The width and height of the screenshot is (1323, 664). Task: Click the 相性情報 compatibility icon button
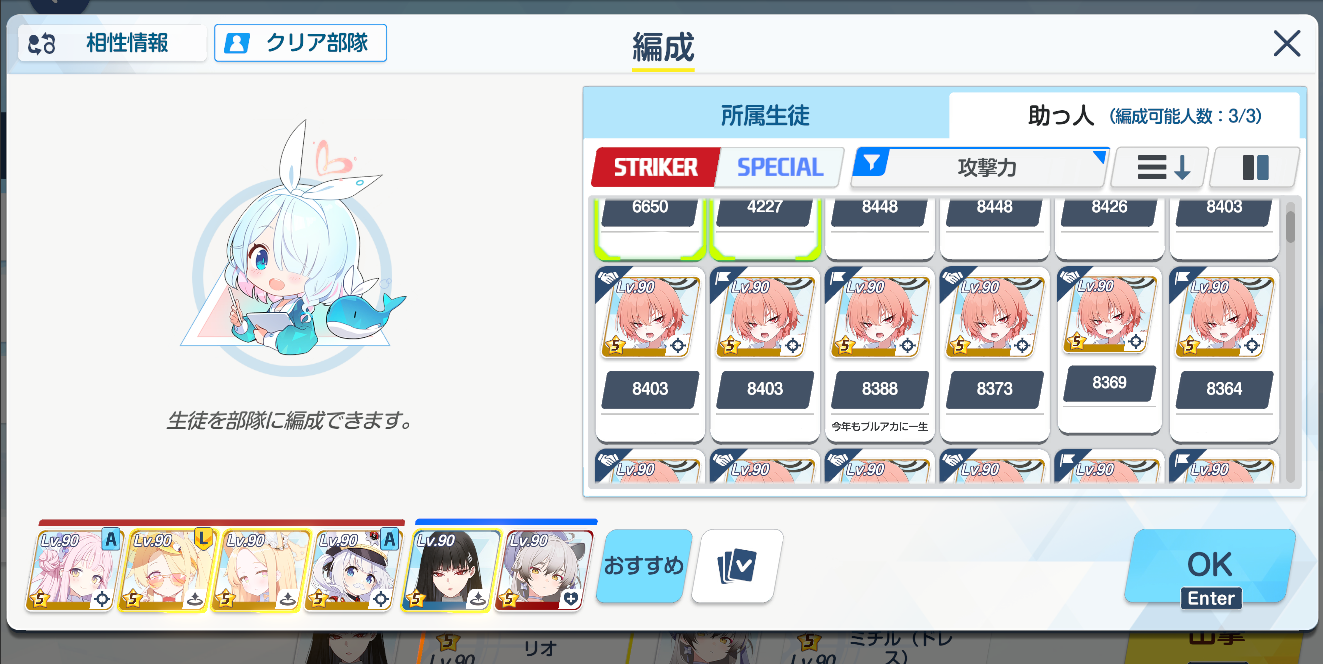point(112,43)
